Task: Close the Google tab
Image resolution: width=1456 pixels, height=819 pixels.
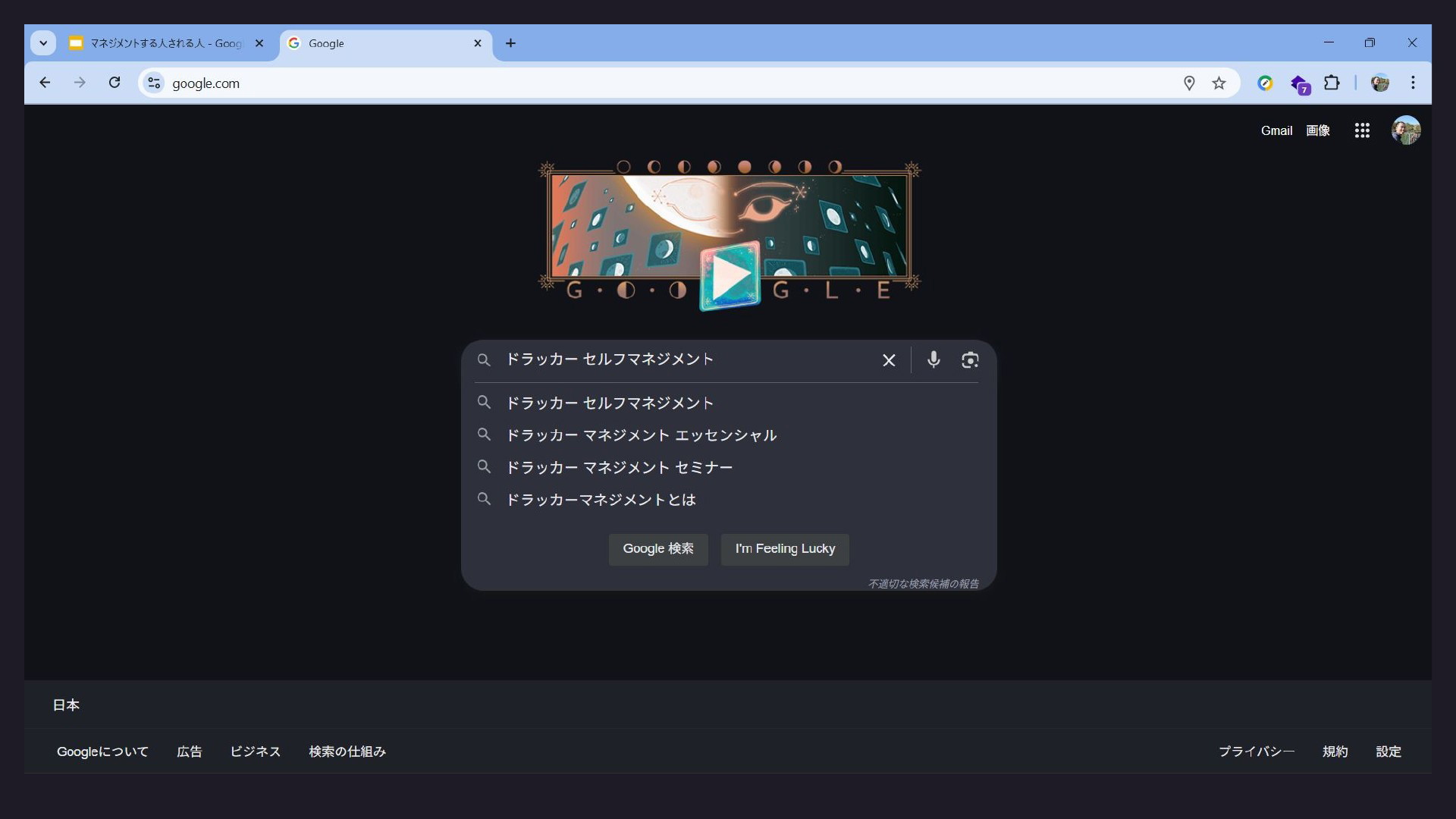Action: 478,43
